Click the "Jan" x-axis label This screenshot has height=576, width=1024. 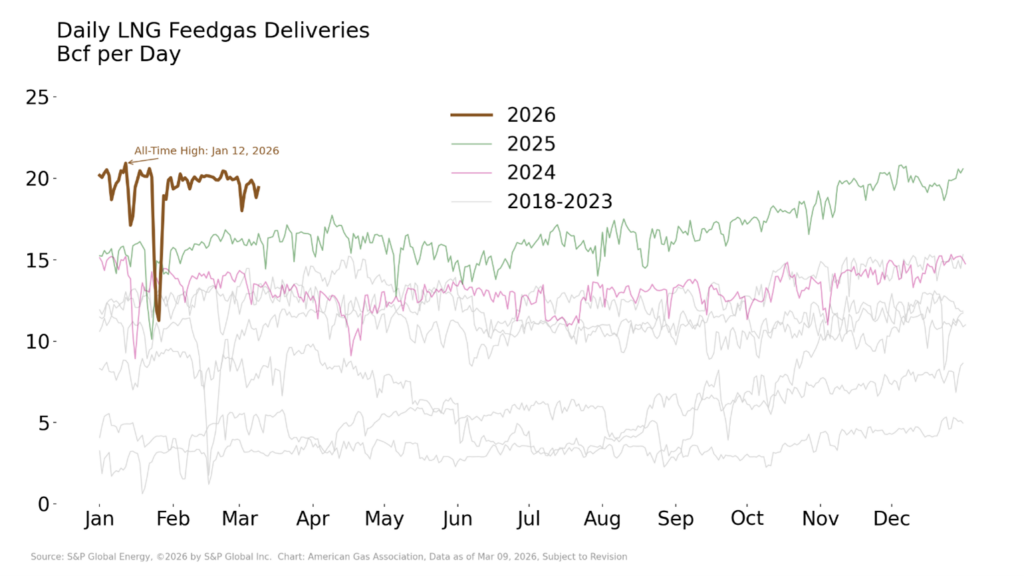coord(99,519)
